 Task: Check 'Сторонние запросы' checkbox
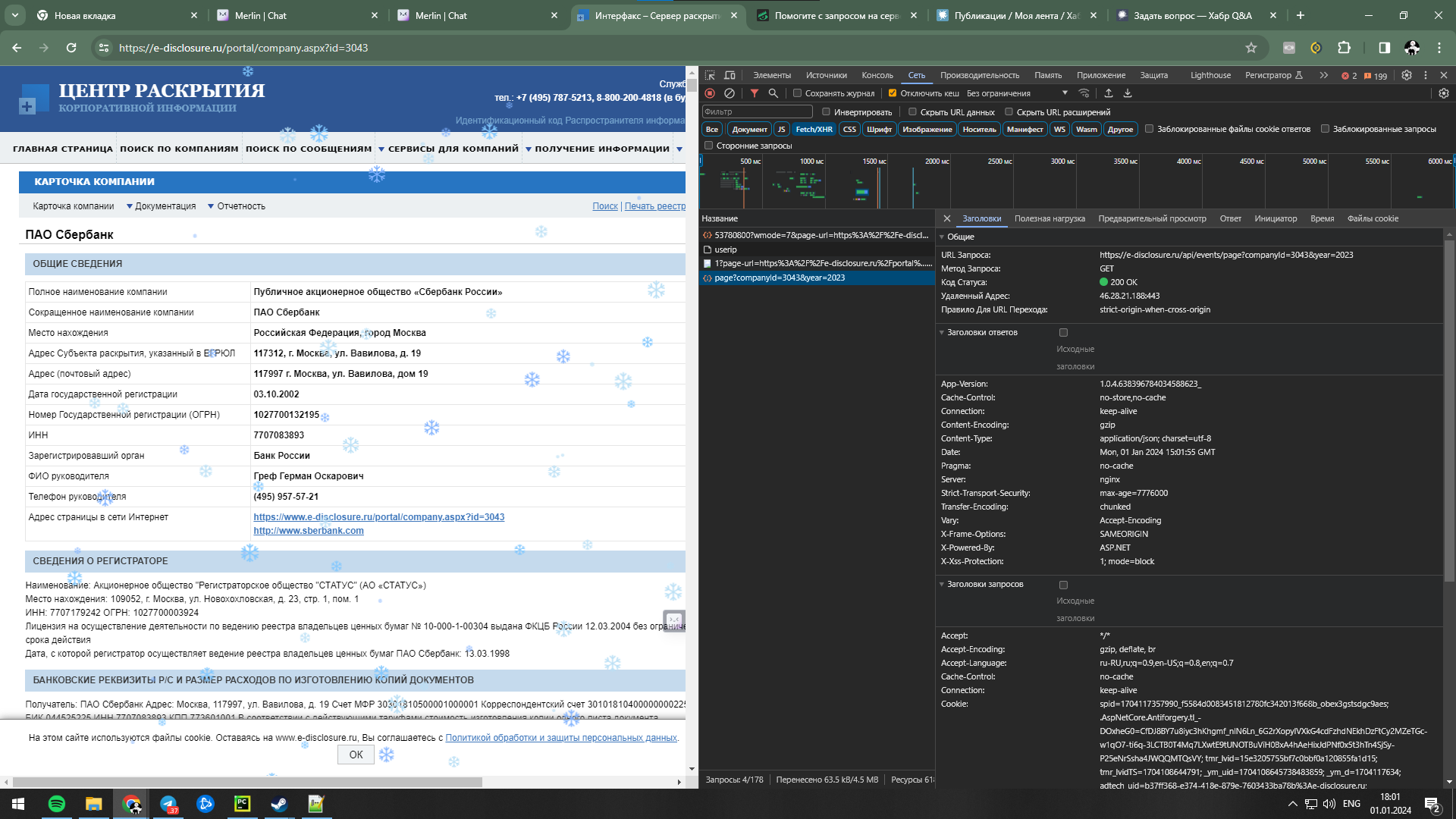point(709,146)
